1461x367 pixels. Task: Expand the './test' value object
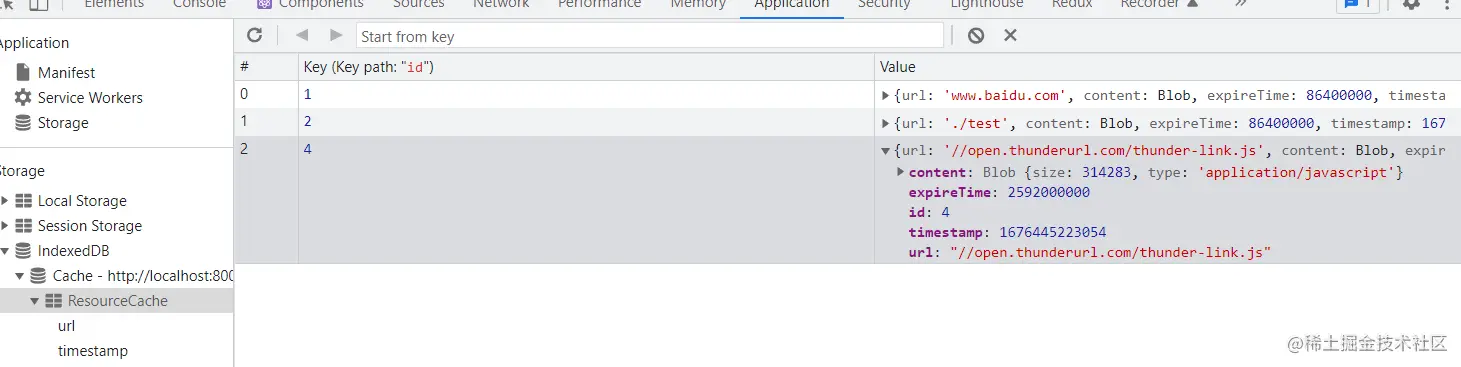885,123
